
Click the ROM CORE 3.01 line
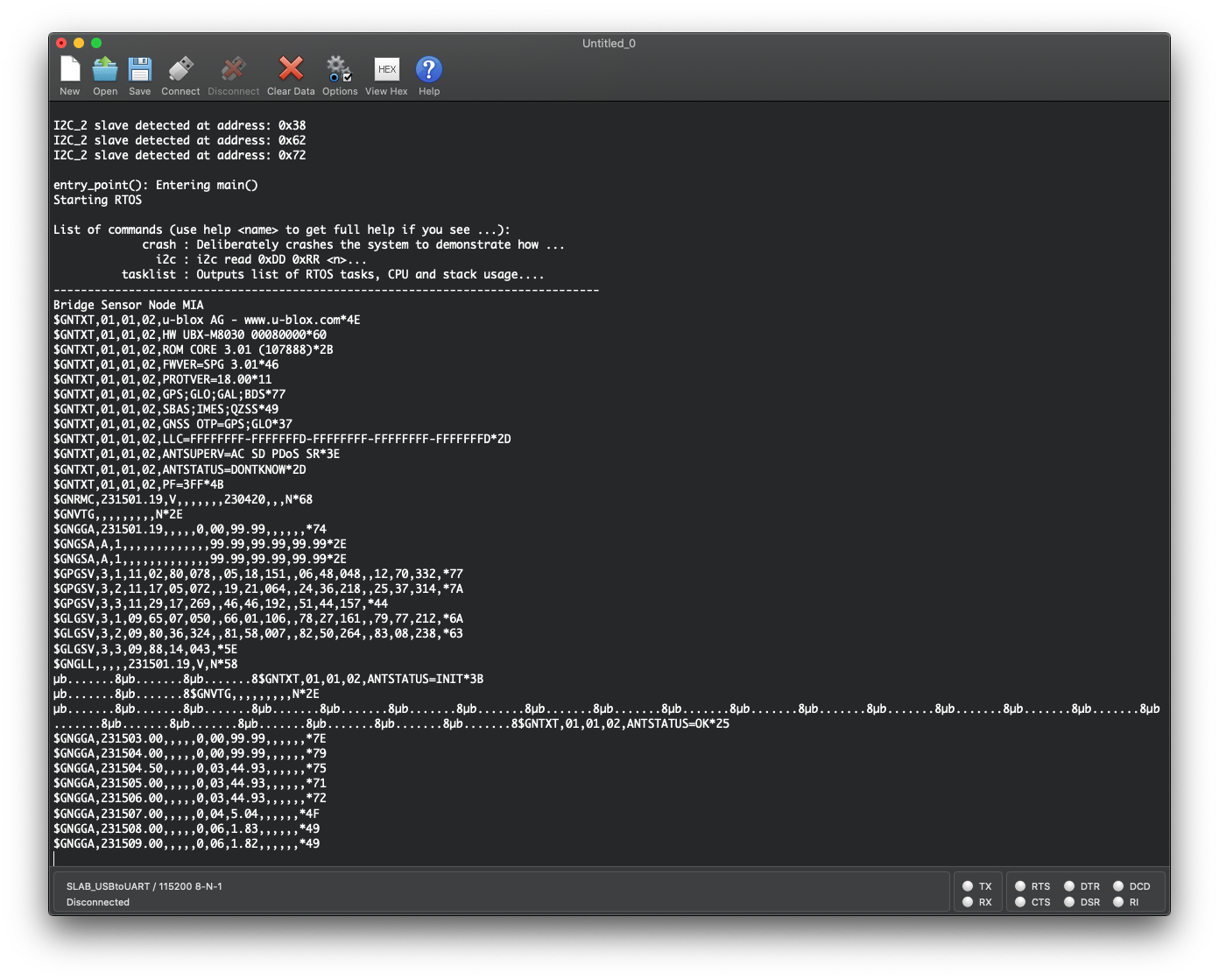click(x=194, y=349)
